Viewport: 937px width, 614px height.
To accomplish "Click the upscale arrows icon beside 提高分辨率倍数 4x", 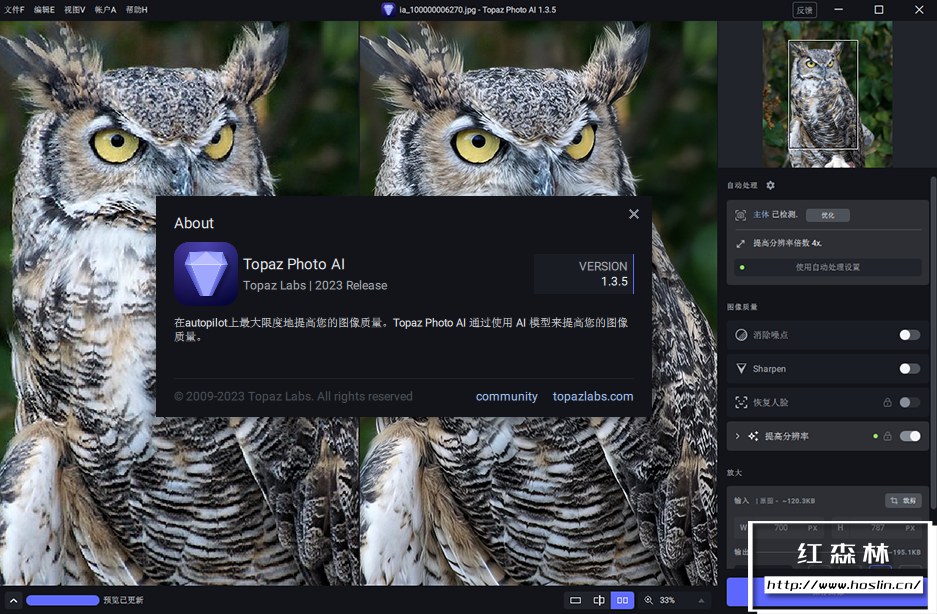I will pyautogui.click(x=740, y=243).
